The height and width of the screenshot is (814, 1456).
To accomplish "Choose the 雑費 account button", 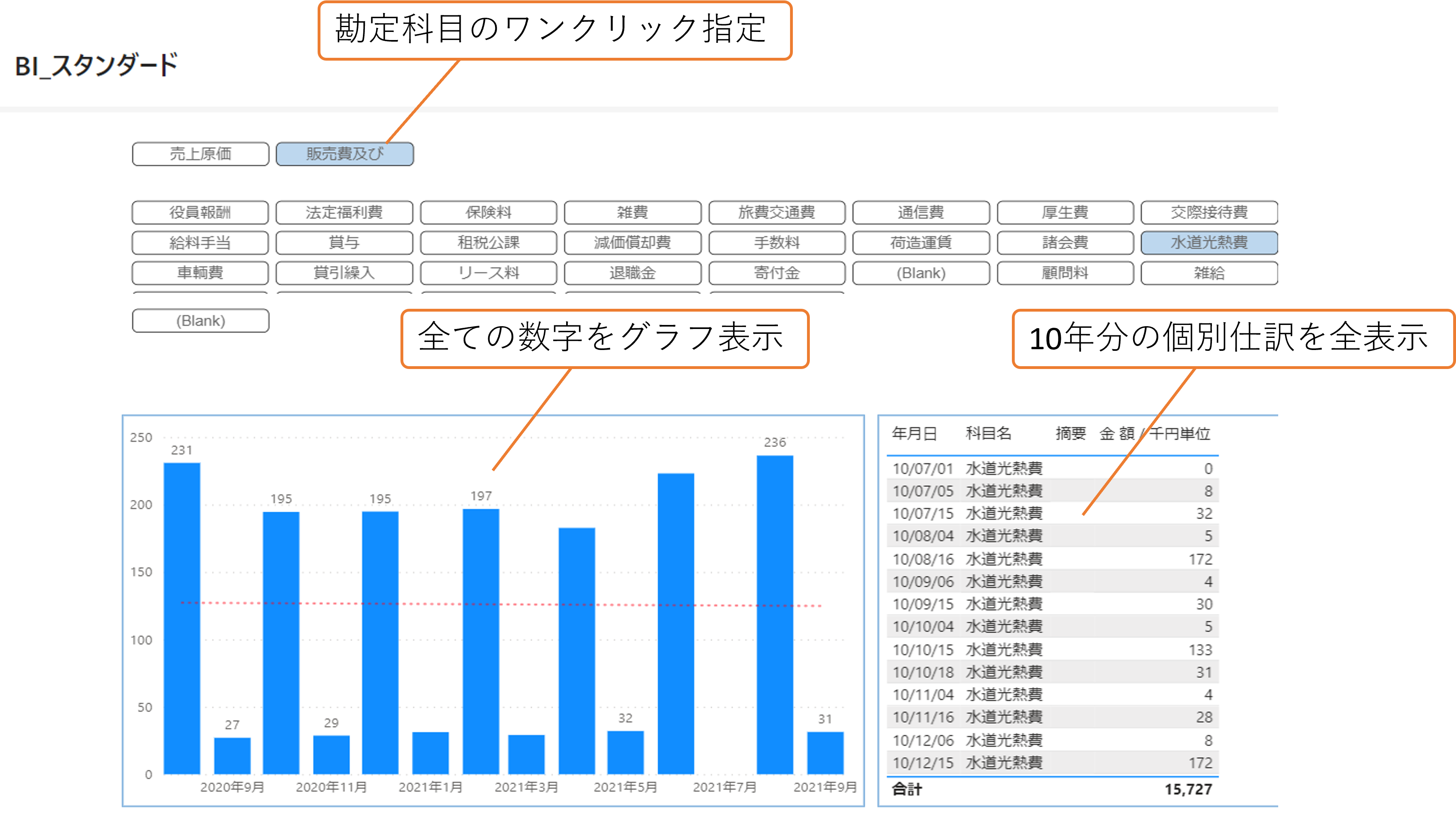I will [x=633, y=213].
